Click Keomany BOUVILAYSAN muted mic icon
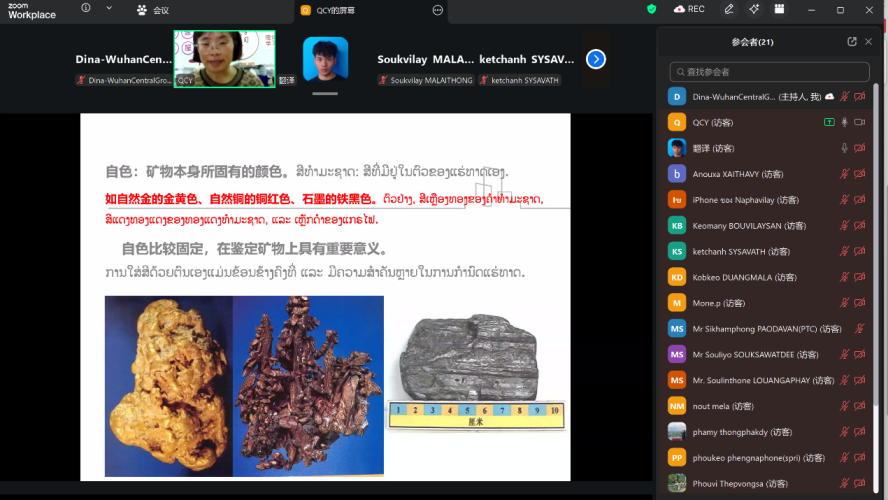Screen dimensions: 888x500 coord(844,225)
